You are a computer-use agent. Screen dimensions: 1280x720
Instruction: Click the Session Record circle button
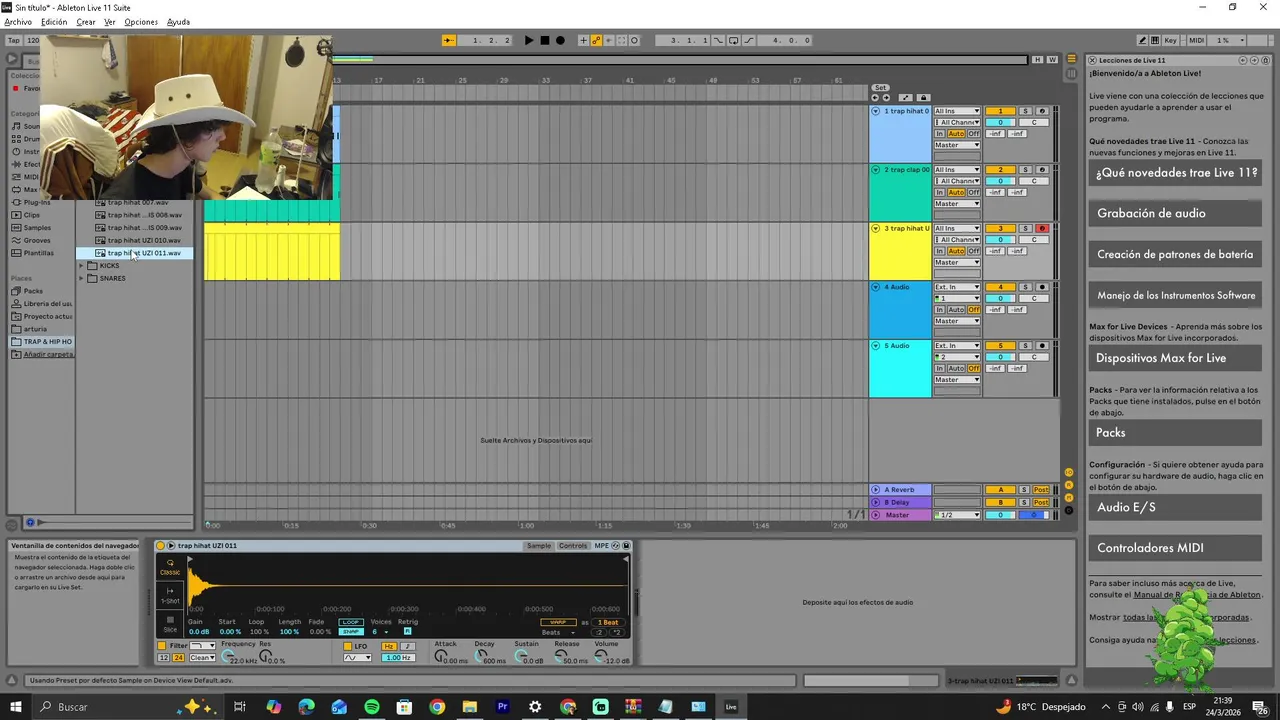coord(634,40)
